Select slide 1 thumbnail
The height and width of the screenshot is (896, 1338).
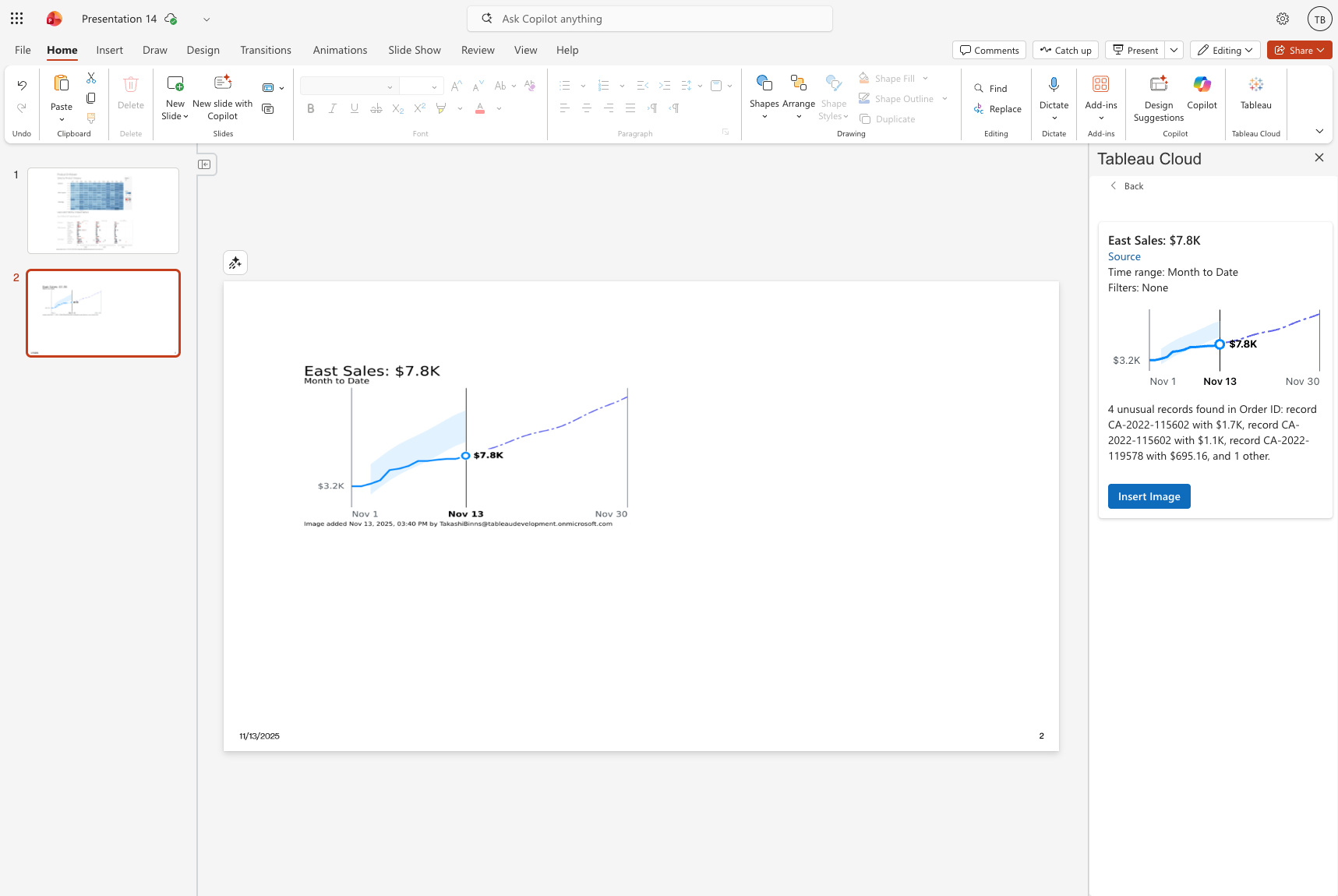[103, 210]
